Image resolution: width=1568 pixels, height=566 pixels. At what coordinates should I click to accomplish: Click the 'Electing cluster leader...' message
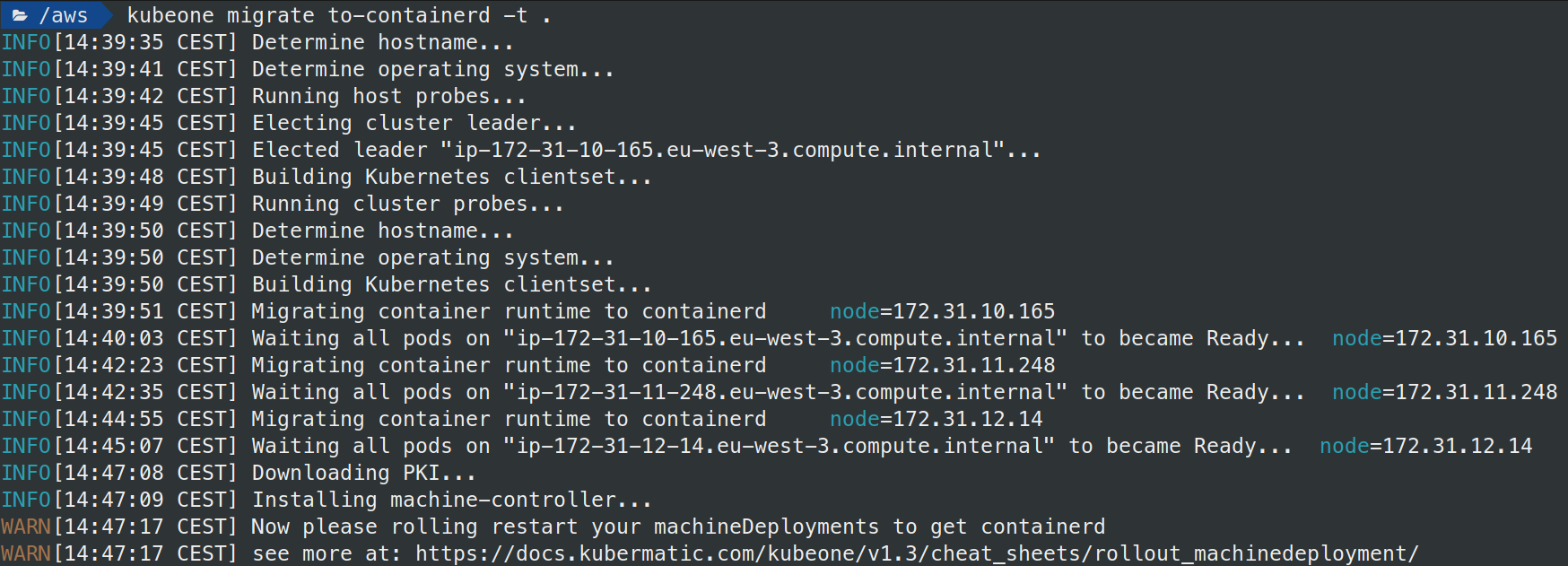pyautogui.click(x=414, y=123)
